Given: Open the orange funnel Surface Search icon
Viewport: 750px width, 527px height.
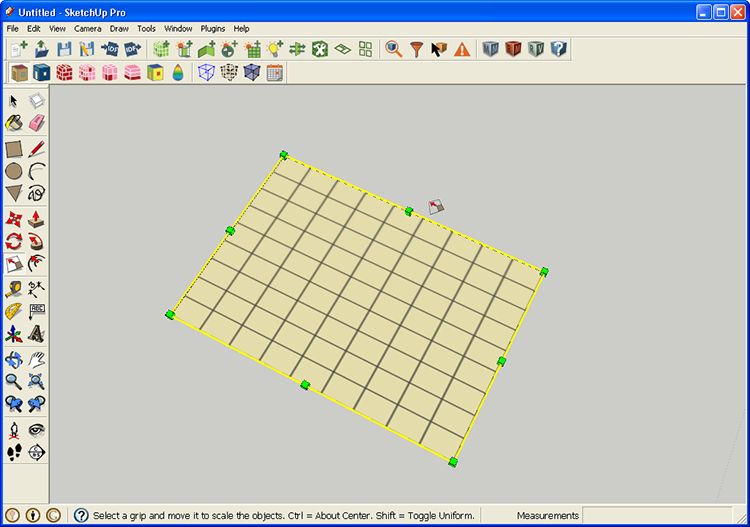Looking at the screenshot, I should coord(417,49).
